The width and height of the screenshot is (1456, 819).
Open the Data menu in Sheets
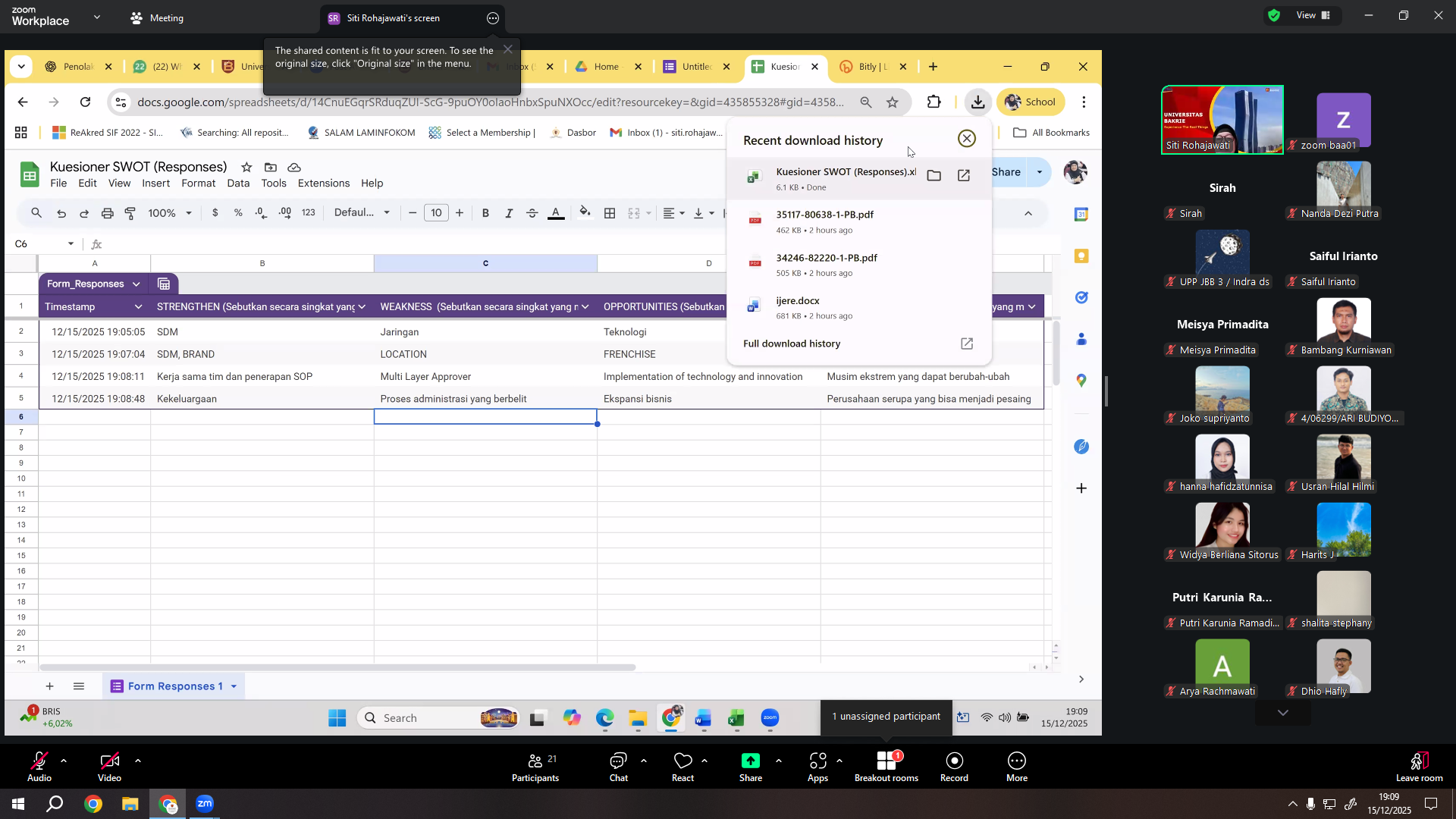pyautogui.click(x=238, y=184)
